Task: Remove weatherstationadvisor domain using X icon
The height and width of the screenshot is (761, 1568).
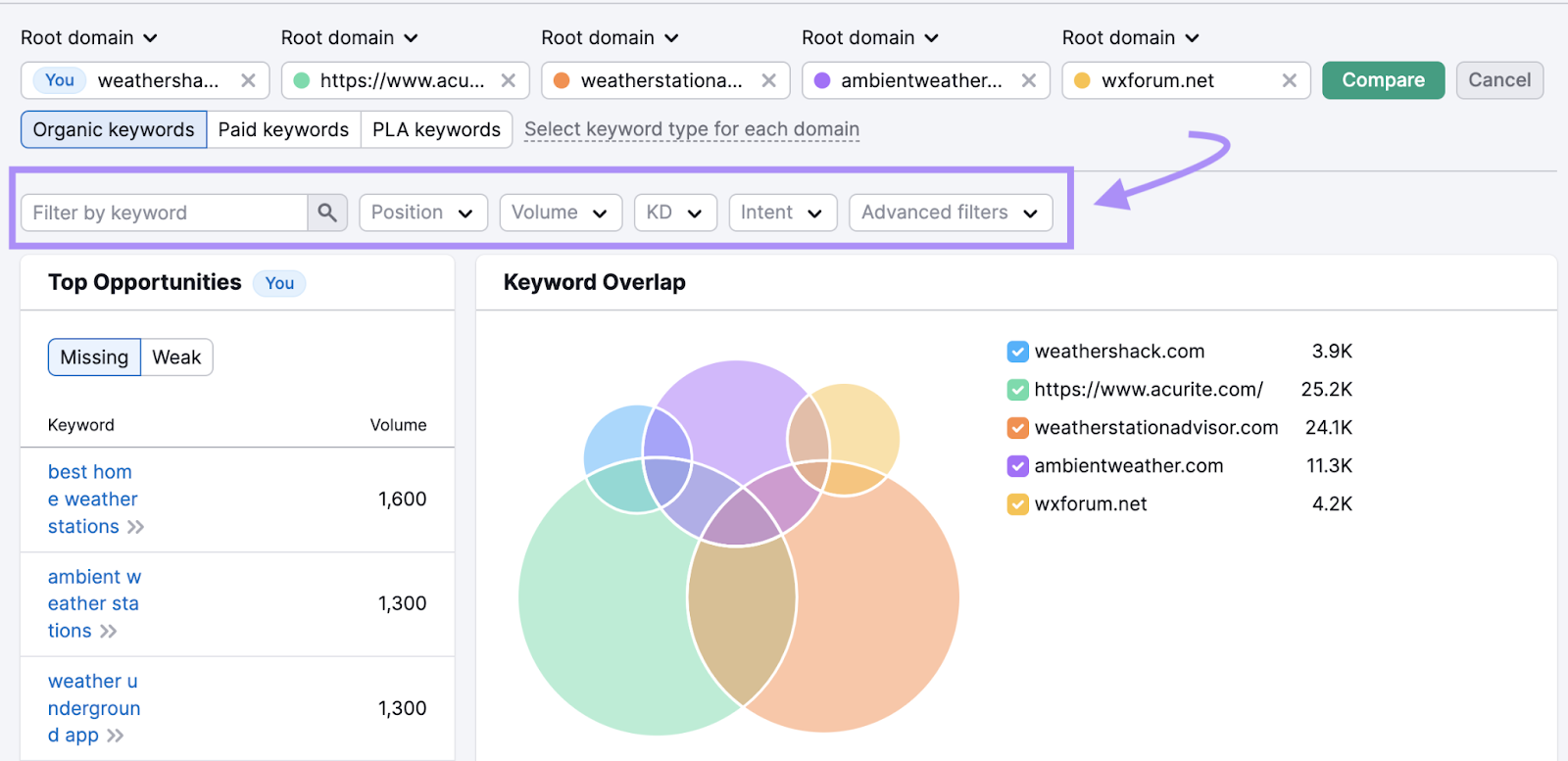Action: tap(768, 80)
